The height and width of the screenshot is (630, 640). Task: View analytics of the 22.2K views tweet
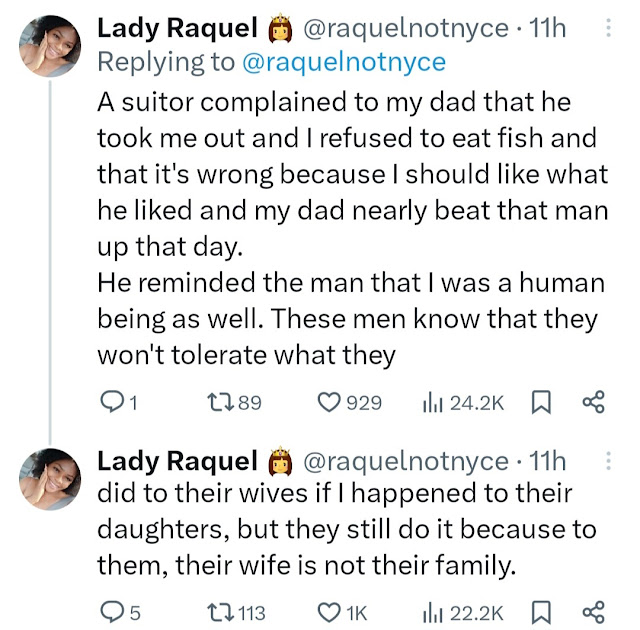435,612
